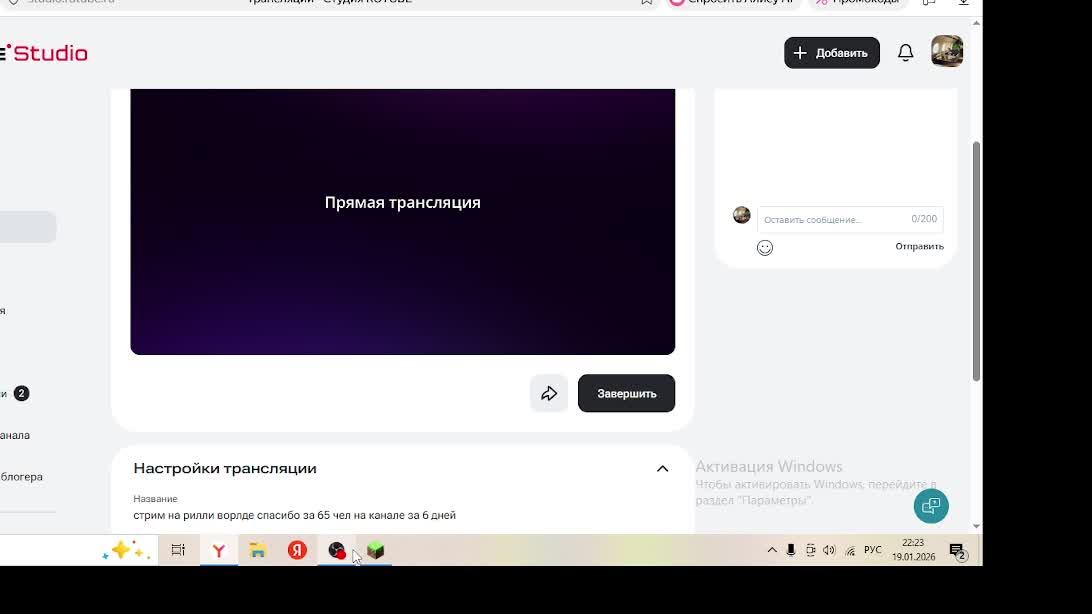Click the Оставить сообщение chat input

pyautogui.click(x=850, y=219)
